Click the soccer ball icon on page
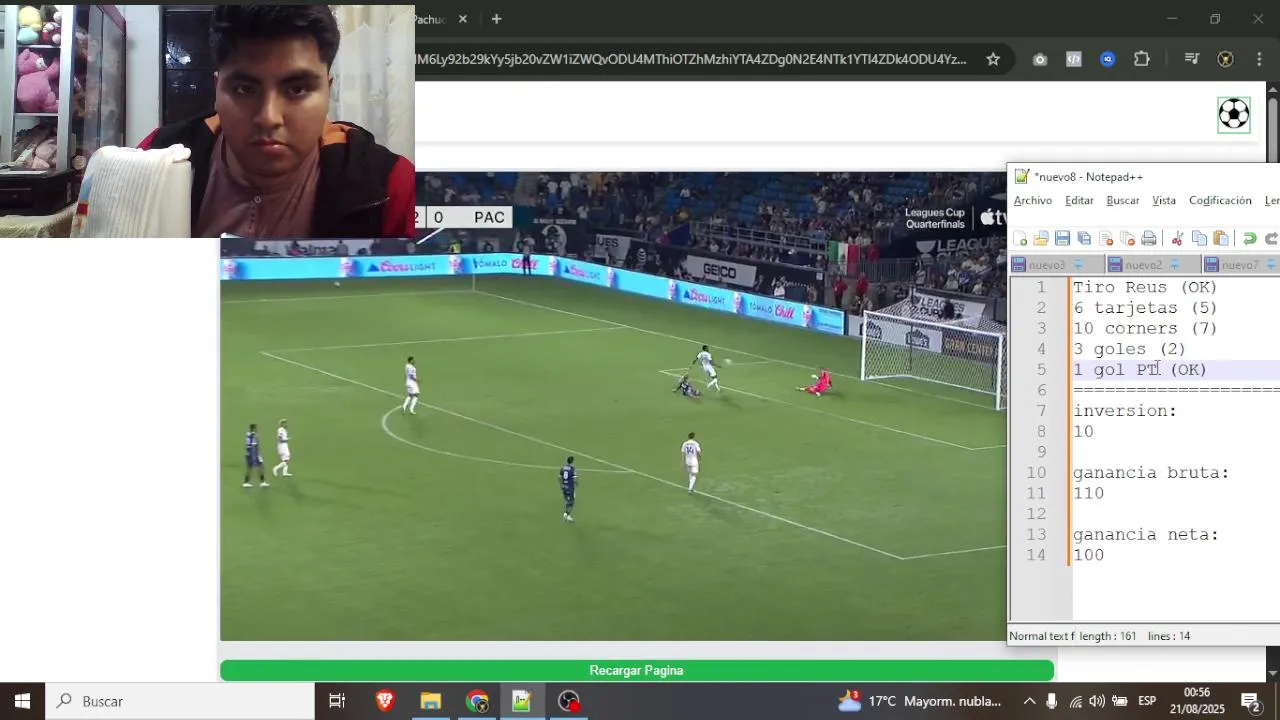 [x=1234, y=114]
